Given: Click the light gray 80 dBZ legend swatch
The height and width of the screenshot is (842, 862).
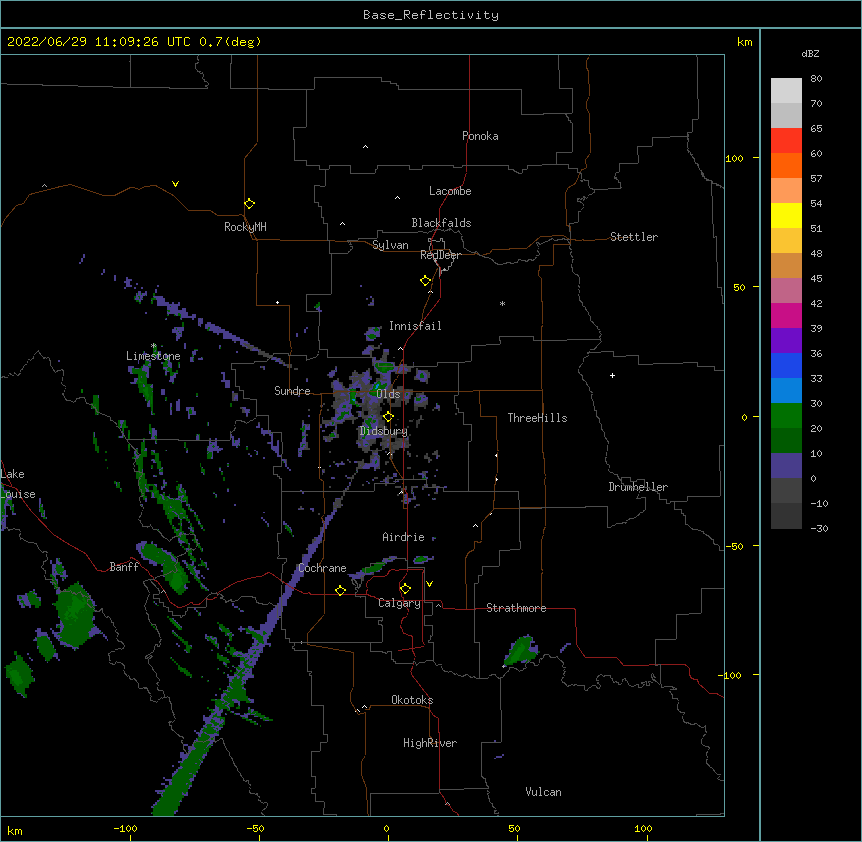Looking at the screenshot, I should click(786, 91).
